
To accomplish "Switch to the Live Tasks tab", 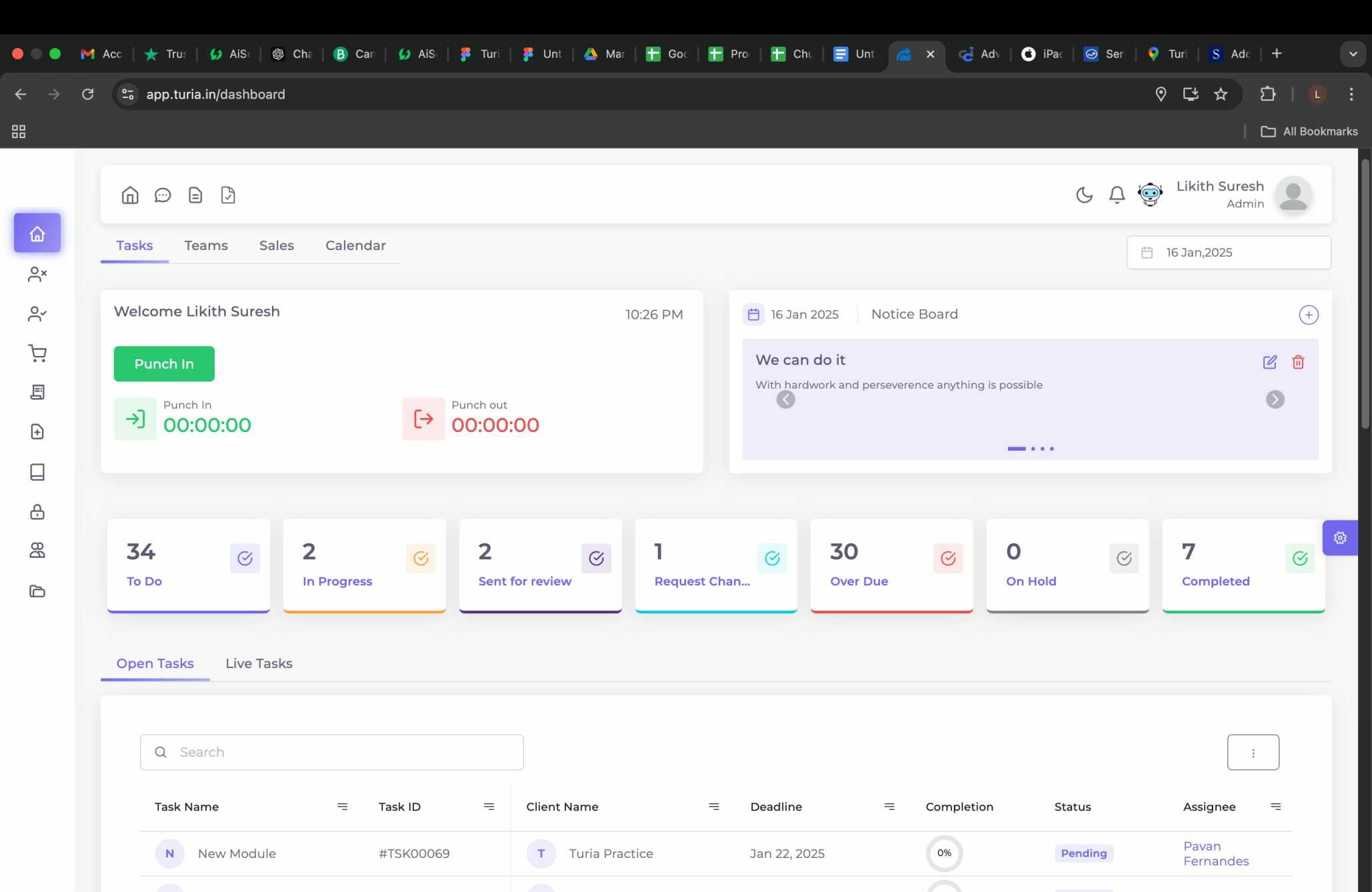I will [259, 663].
